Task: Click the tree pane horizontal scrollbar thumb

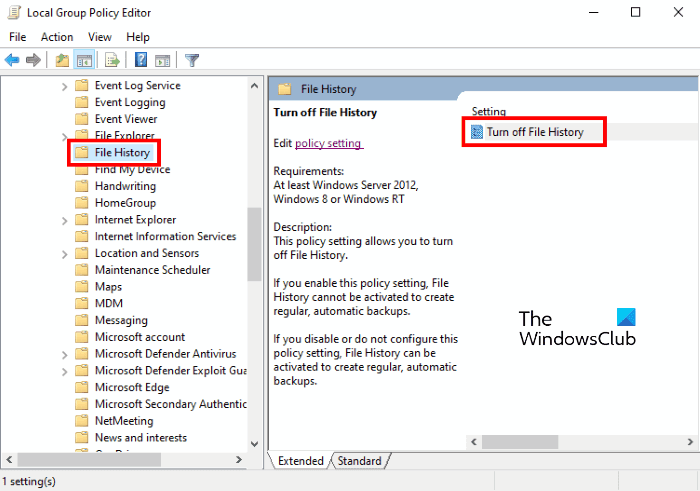Action: click(89, 459)
